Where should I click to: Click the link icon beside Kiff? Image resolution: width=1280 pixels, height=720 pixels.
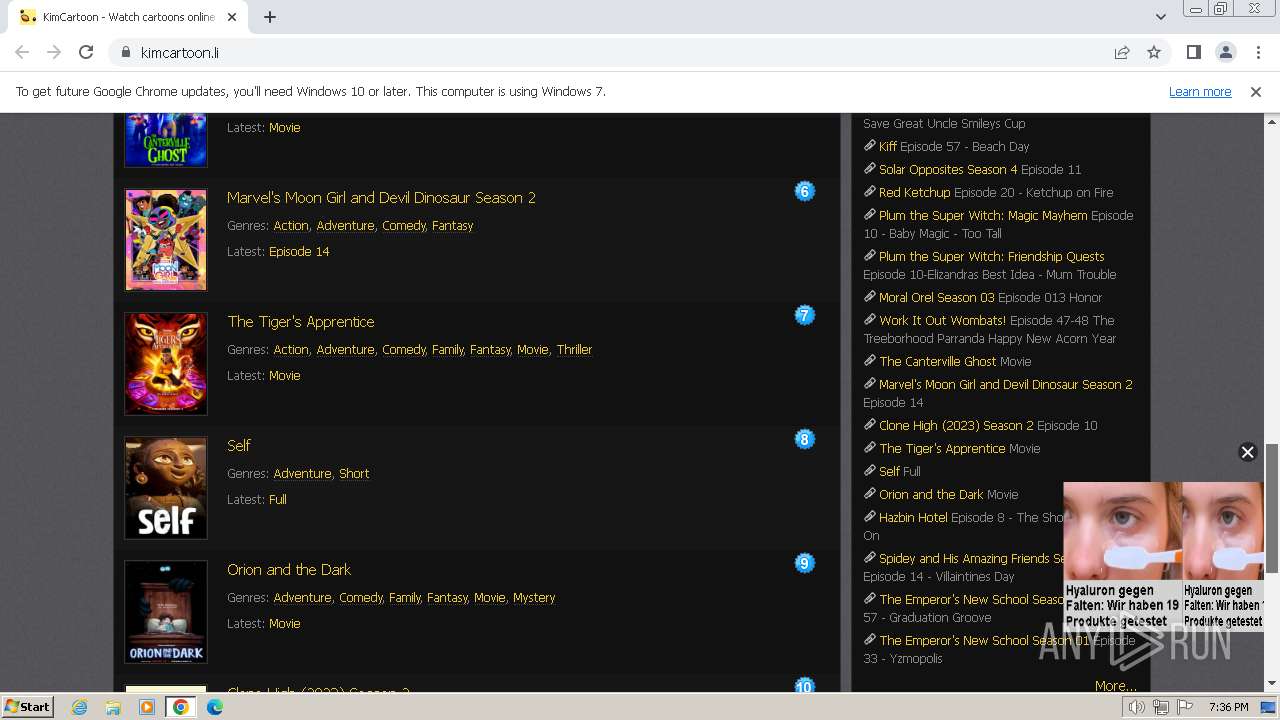click(870, 146)
